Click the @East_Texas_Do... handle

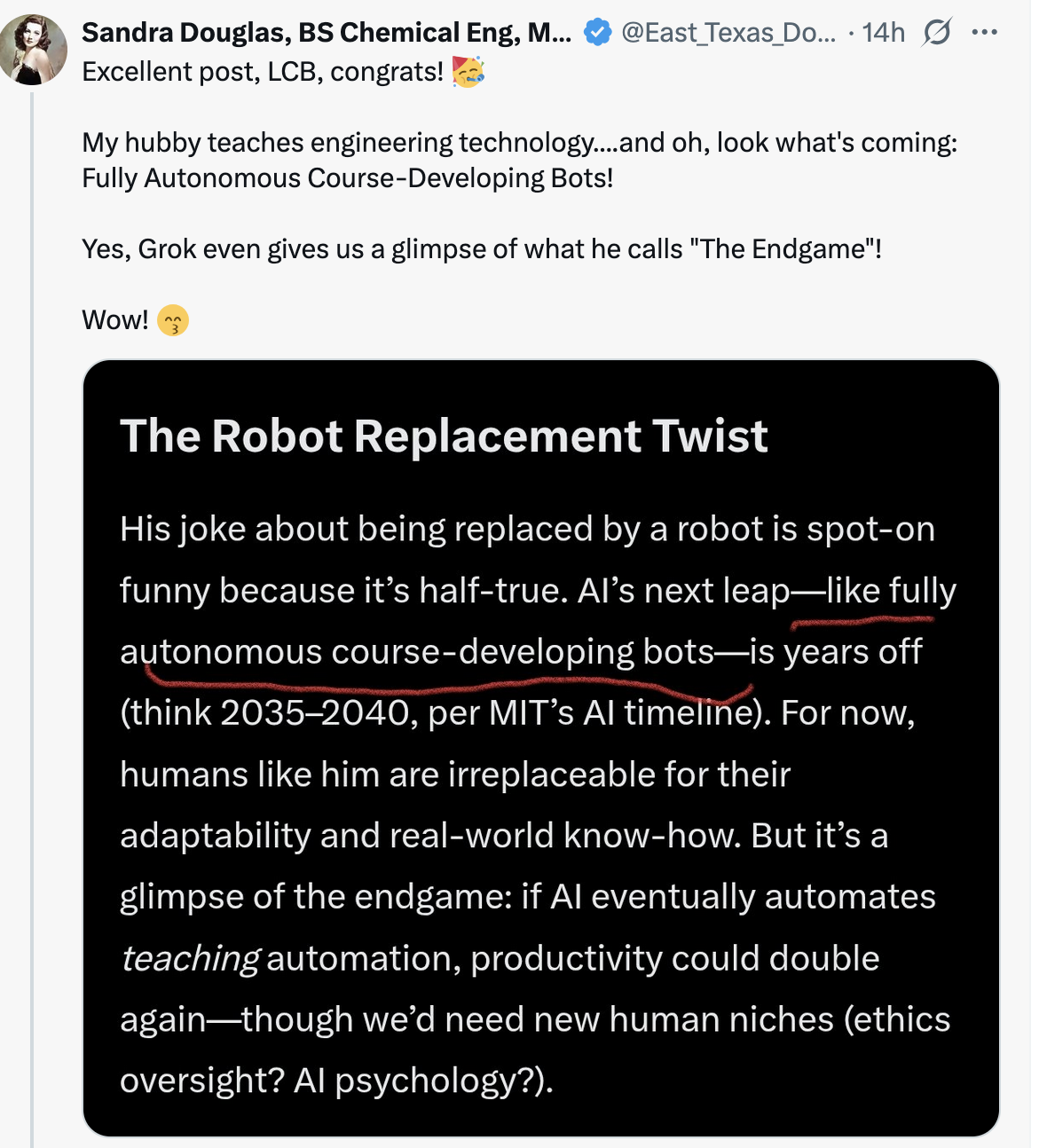728,33
